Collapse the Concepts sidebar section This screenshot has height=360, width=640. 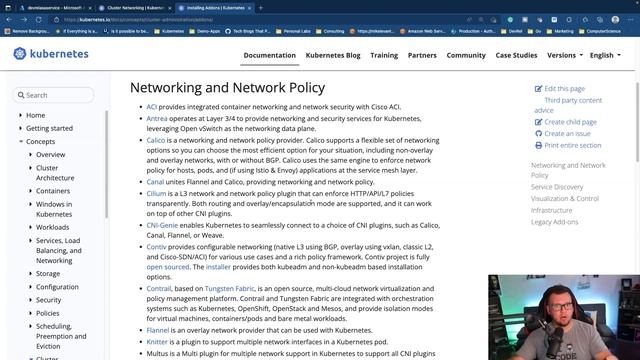tap(20, 142)
